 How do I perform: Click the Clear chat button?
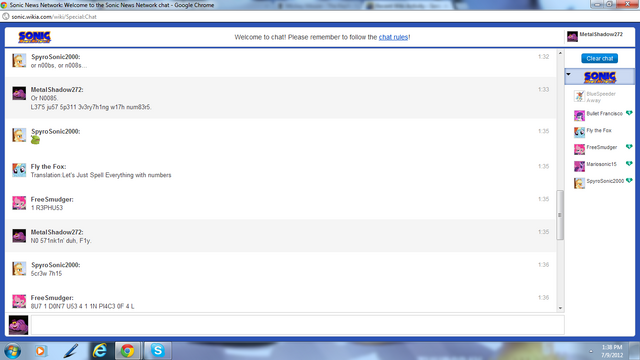tap(600, 58)
